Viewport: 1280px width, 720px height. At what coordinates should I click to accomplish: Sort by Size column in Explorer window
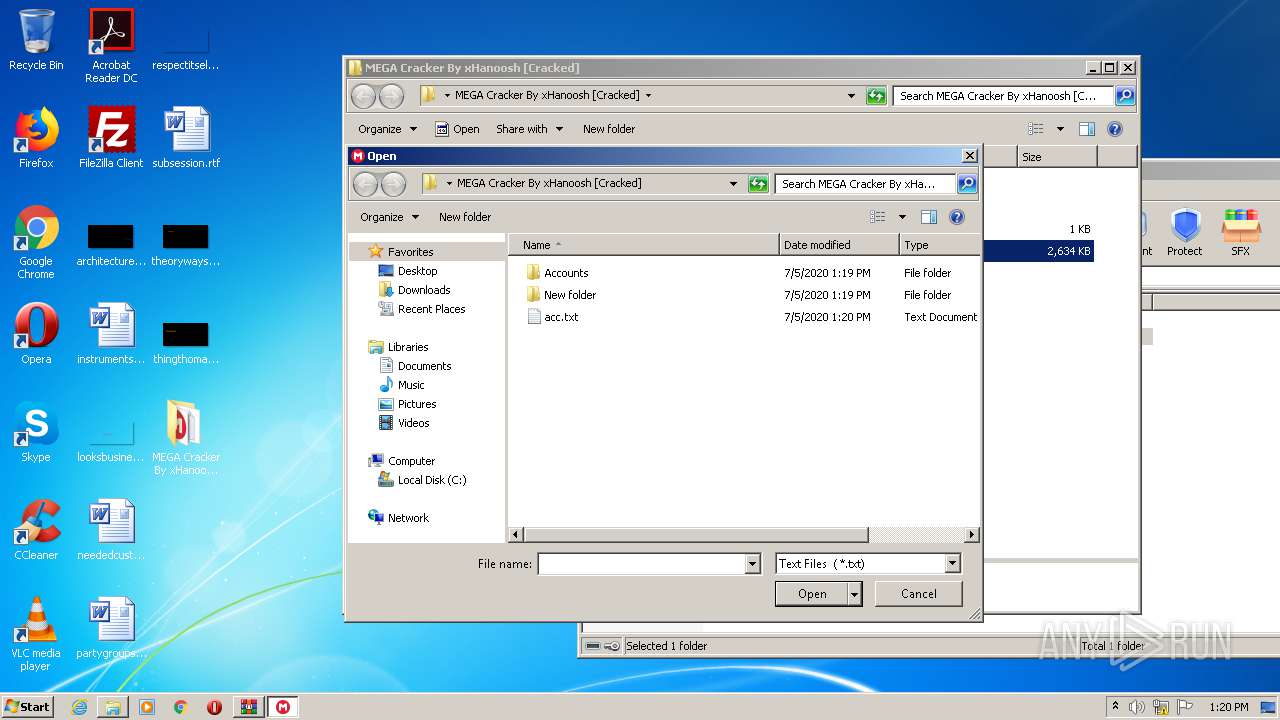(1056, 157)
